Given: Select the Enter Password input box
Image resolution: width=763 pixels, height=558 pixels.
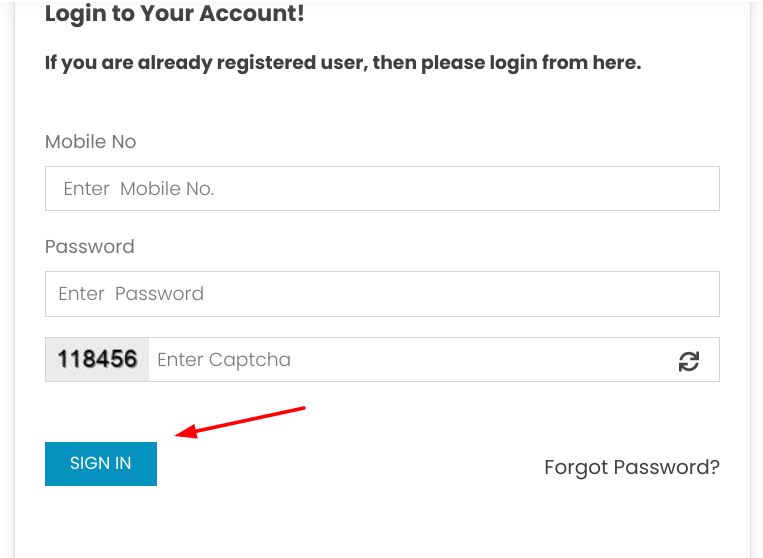Looking at the screenshot, I should 382,294.
